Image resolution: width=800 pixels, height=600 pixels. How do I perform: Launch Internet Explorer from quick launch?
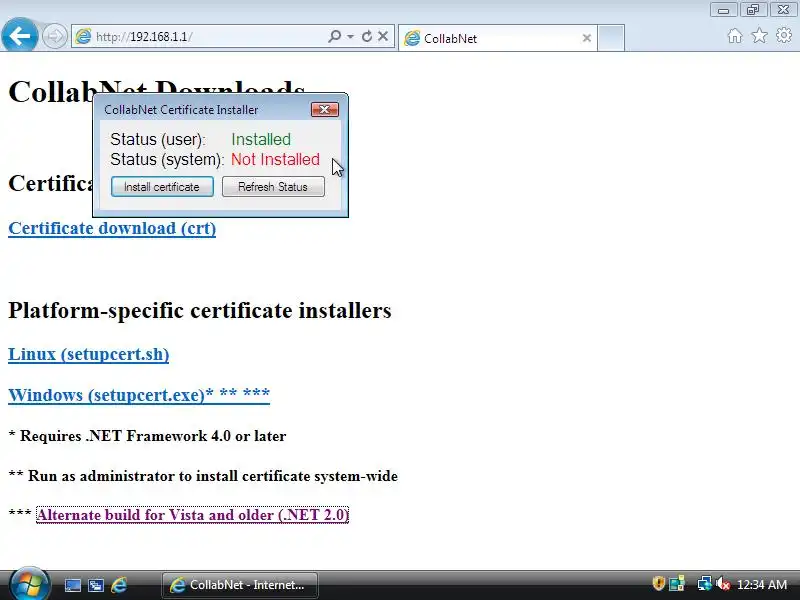[x=119, y=585]
